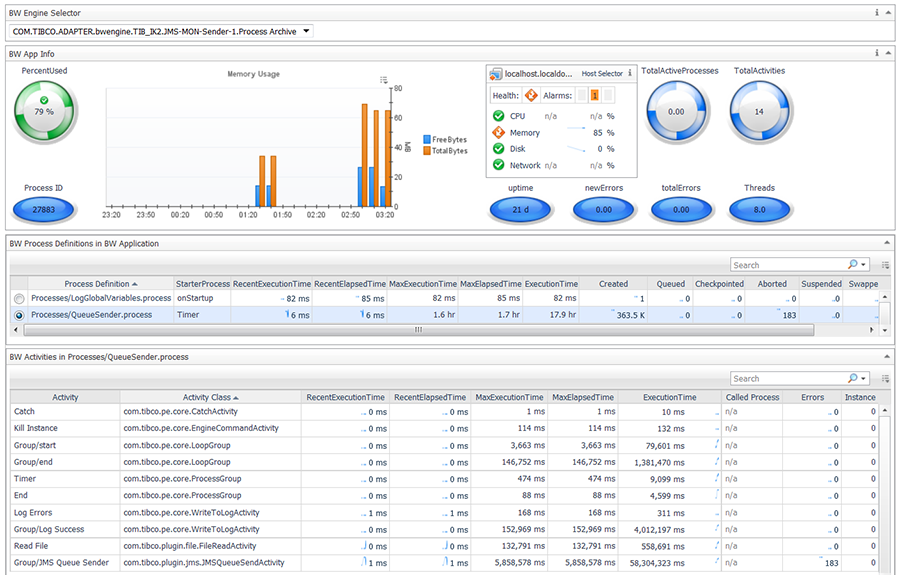Click JMS Queue Sender Errors value 183
The image size is (900, 575).
[x=831, y=563]
